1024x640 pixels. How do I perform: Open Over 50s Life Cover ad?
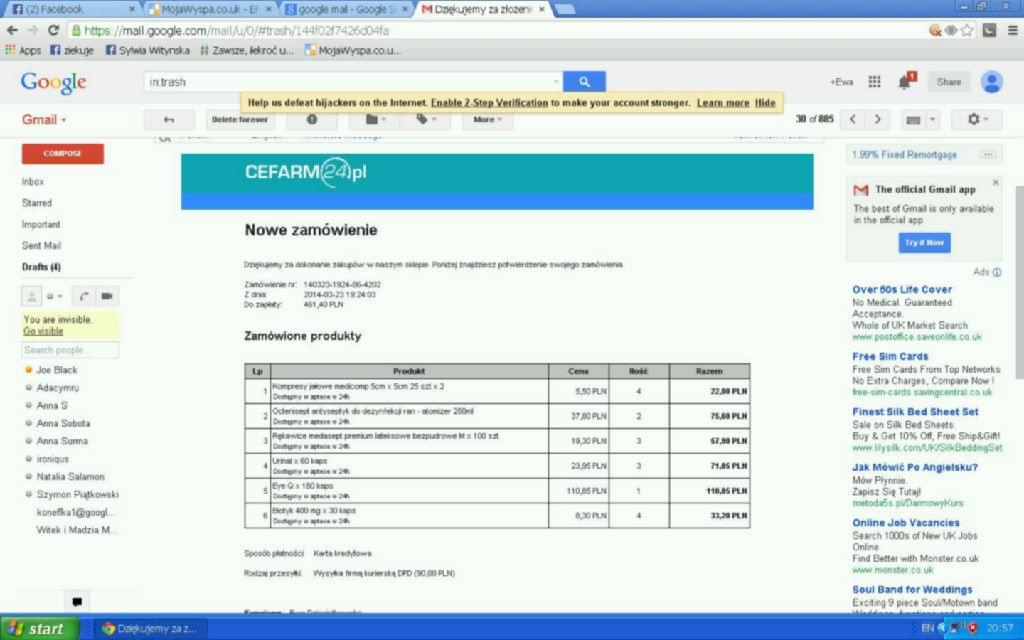[x=902, y=289]
